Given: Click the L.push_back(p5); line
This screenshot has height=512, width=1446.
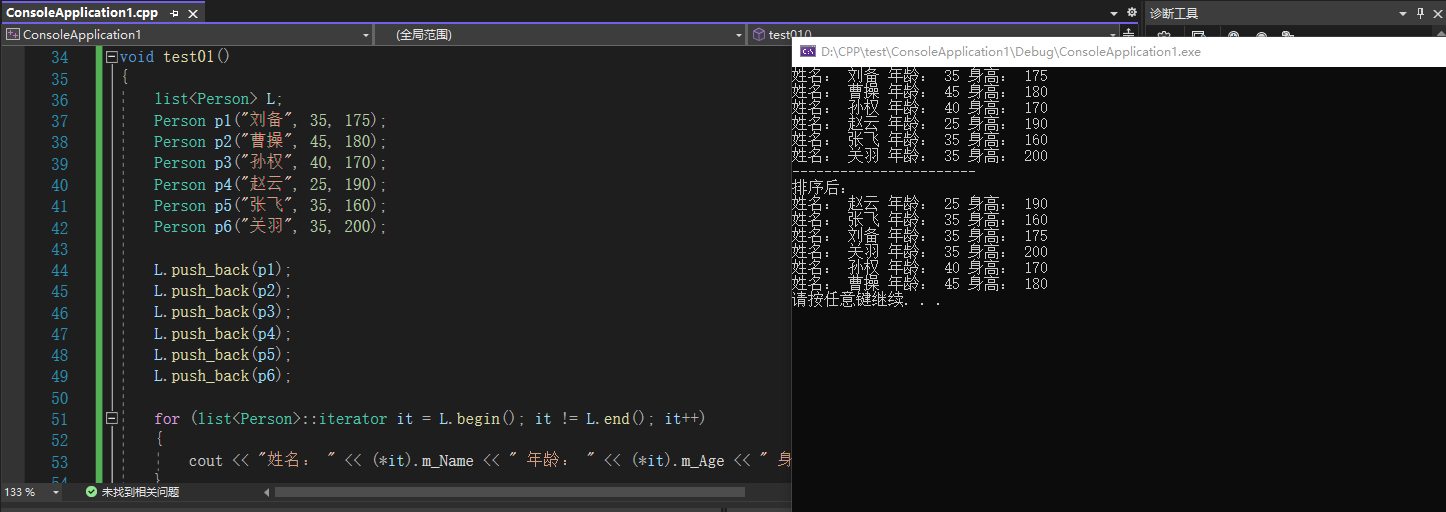Looking at the screenshot, I should pyautogui.click(x=222, y=355).
